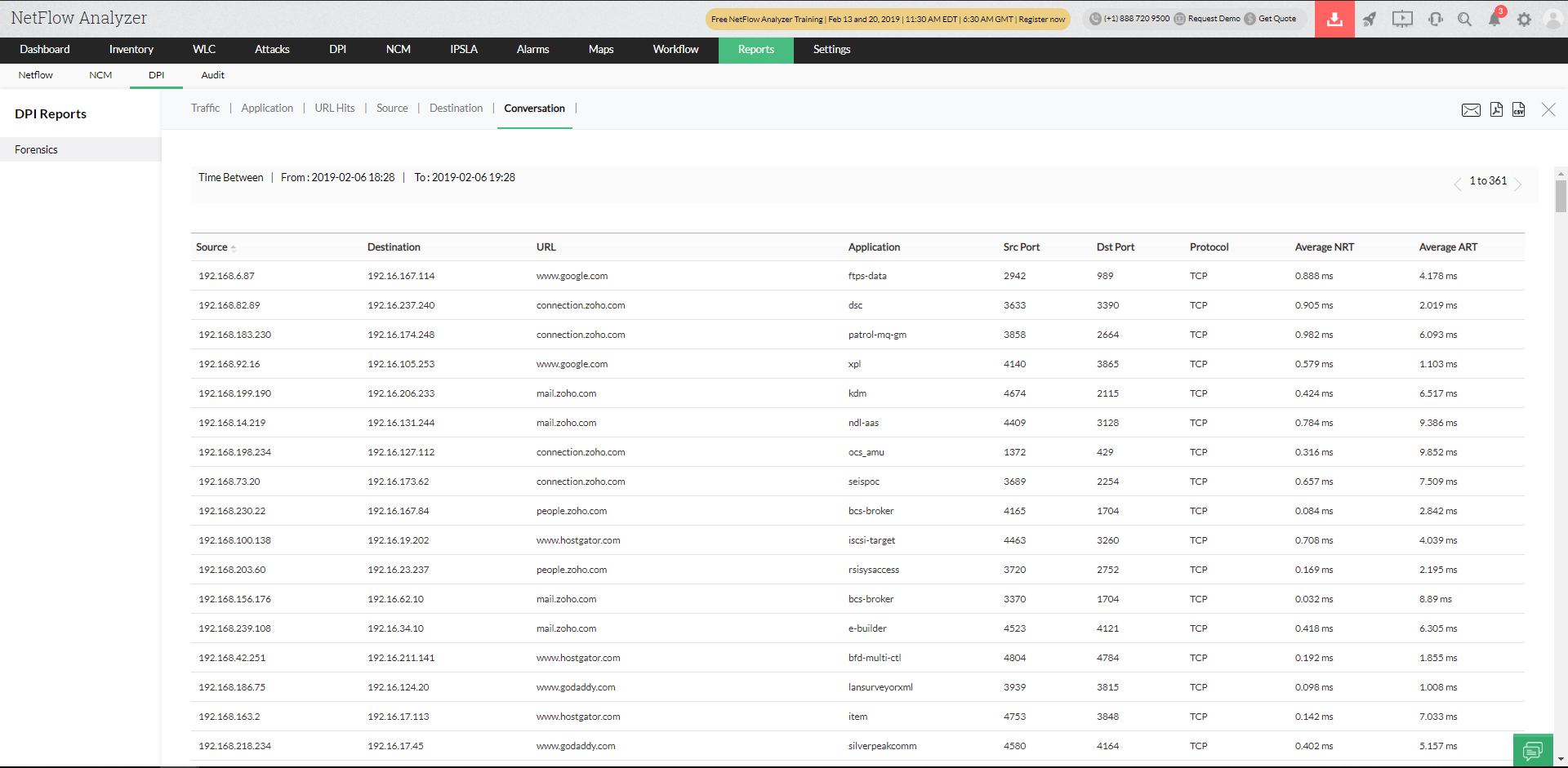The height and width of the screenshot is (768, 1568).
Task: Open the IPSLA menu
Action: (464, 50)
